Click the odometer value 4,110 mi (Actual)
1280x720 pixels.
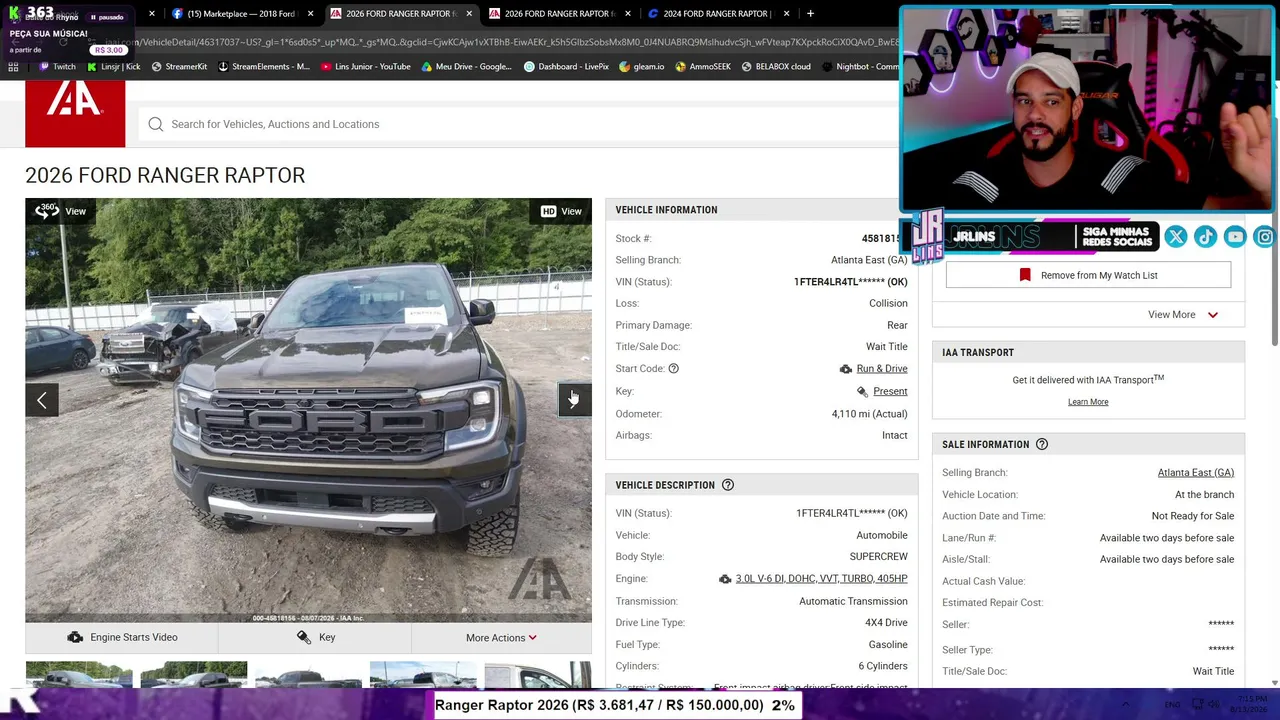(870, 414)
